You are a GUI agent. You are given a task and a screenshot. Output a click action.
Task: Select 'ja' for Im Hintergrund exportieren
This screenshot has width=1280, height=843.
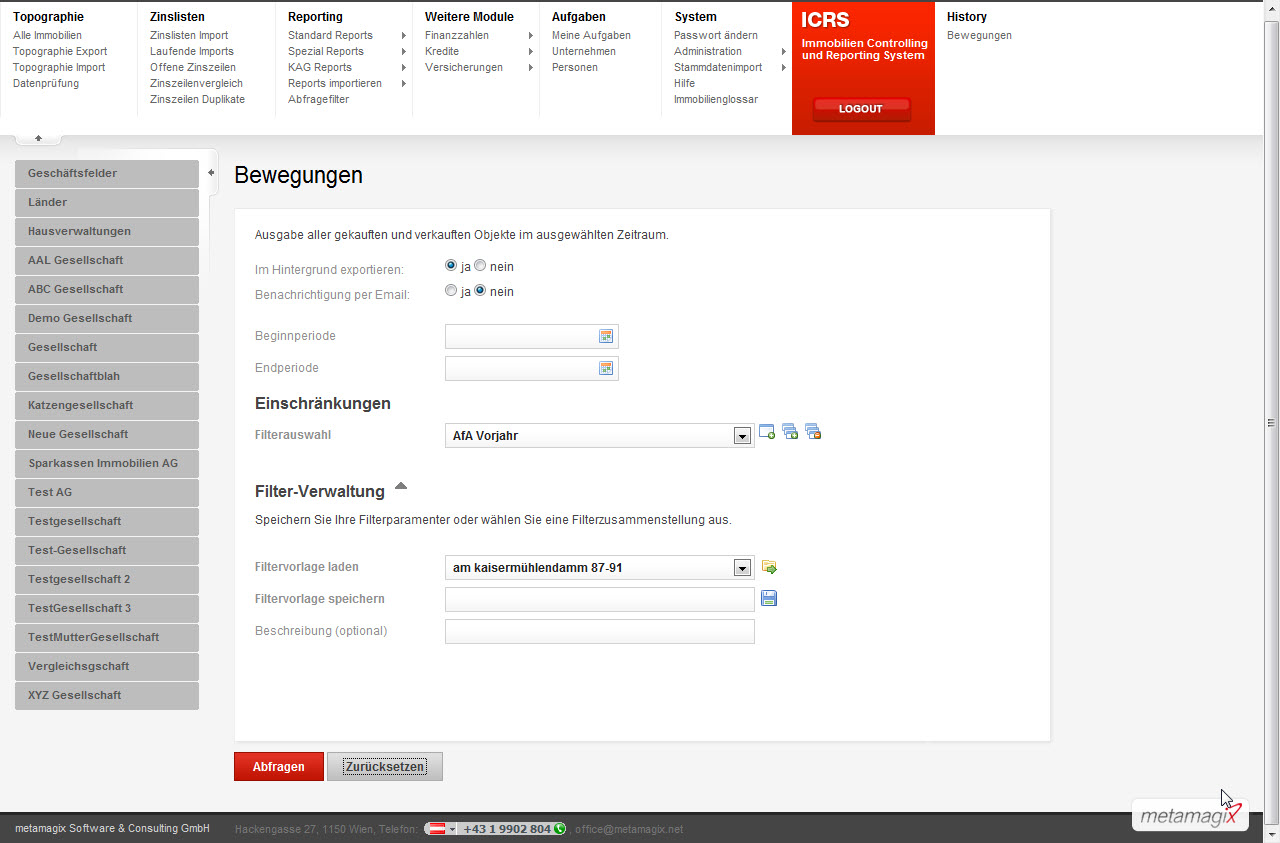tap(451, 266)
